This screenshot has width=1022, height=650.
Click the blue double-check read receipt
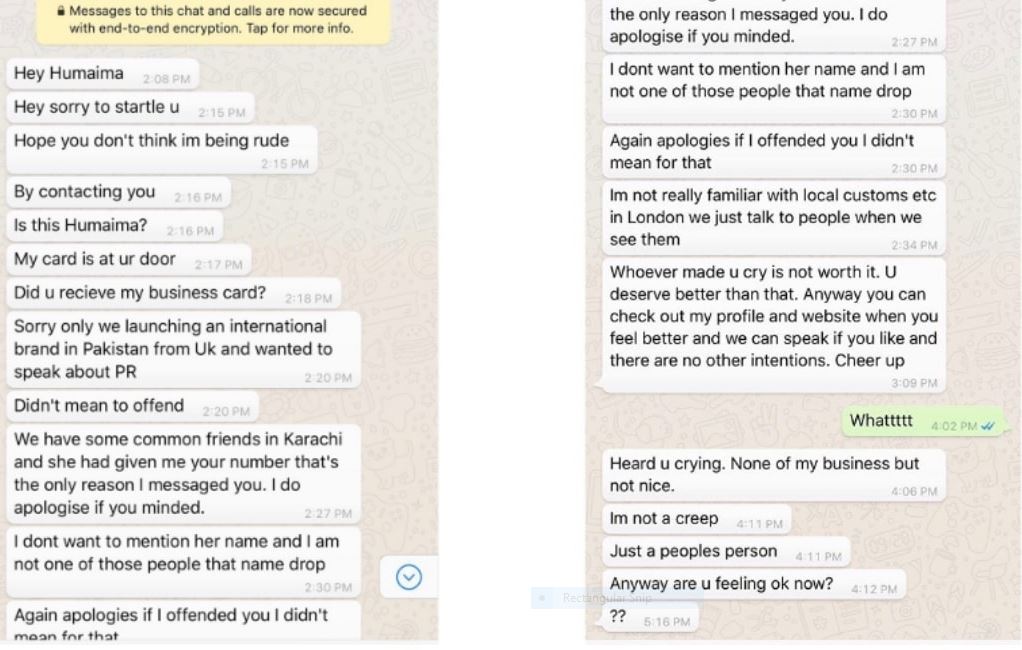click(988, 426)
